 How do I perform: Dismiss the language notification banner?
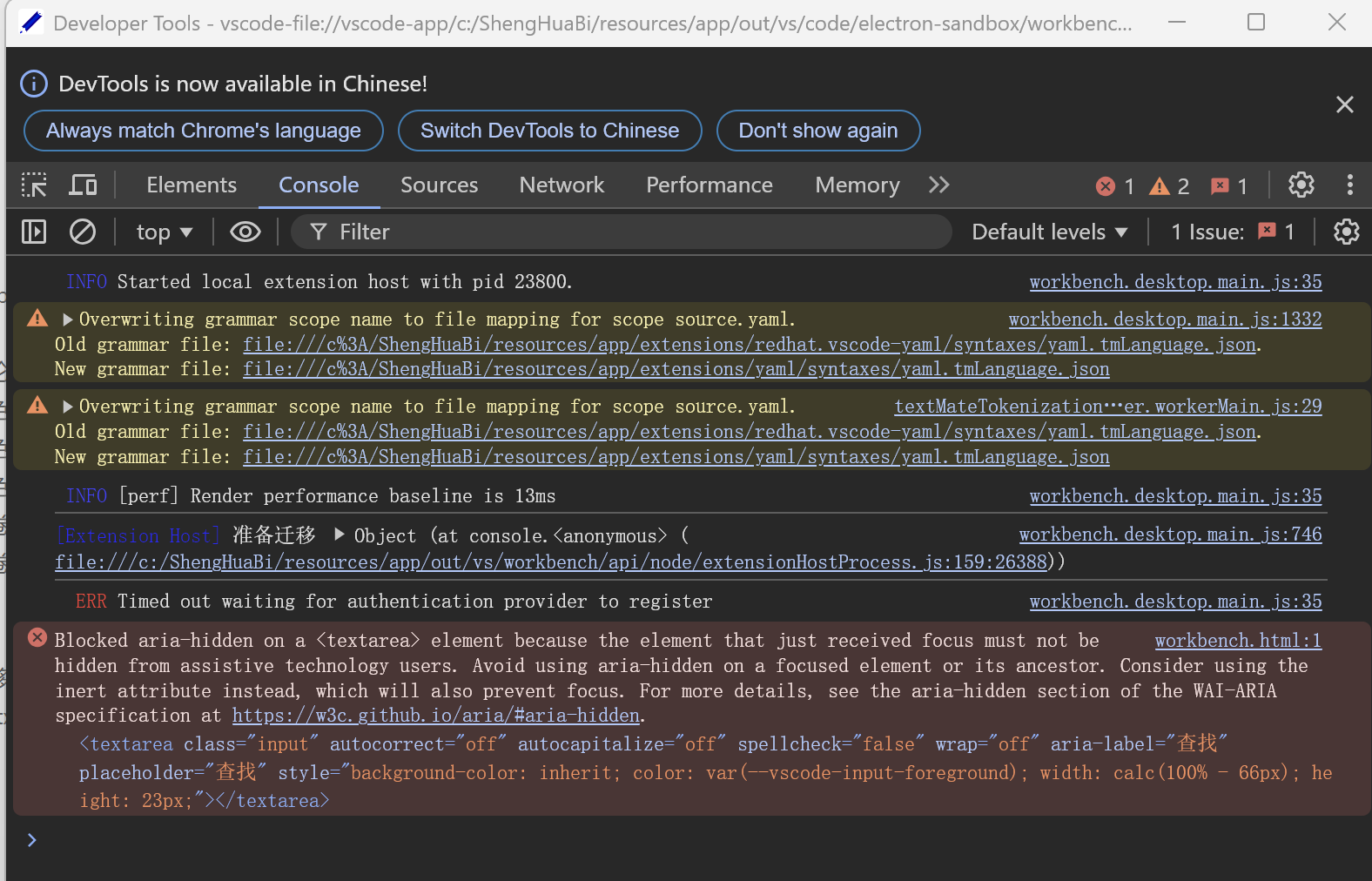click(x=1344, y=104)
